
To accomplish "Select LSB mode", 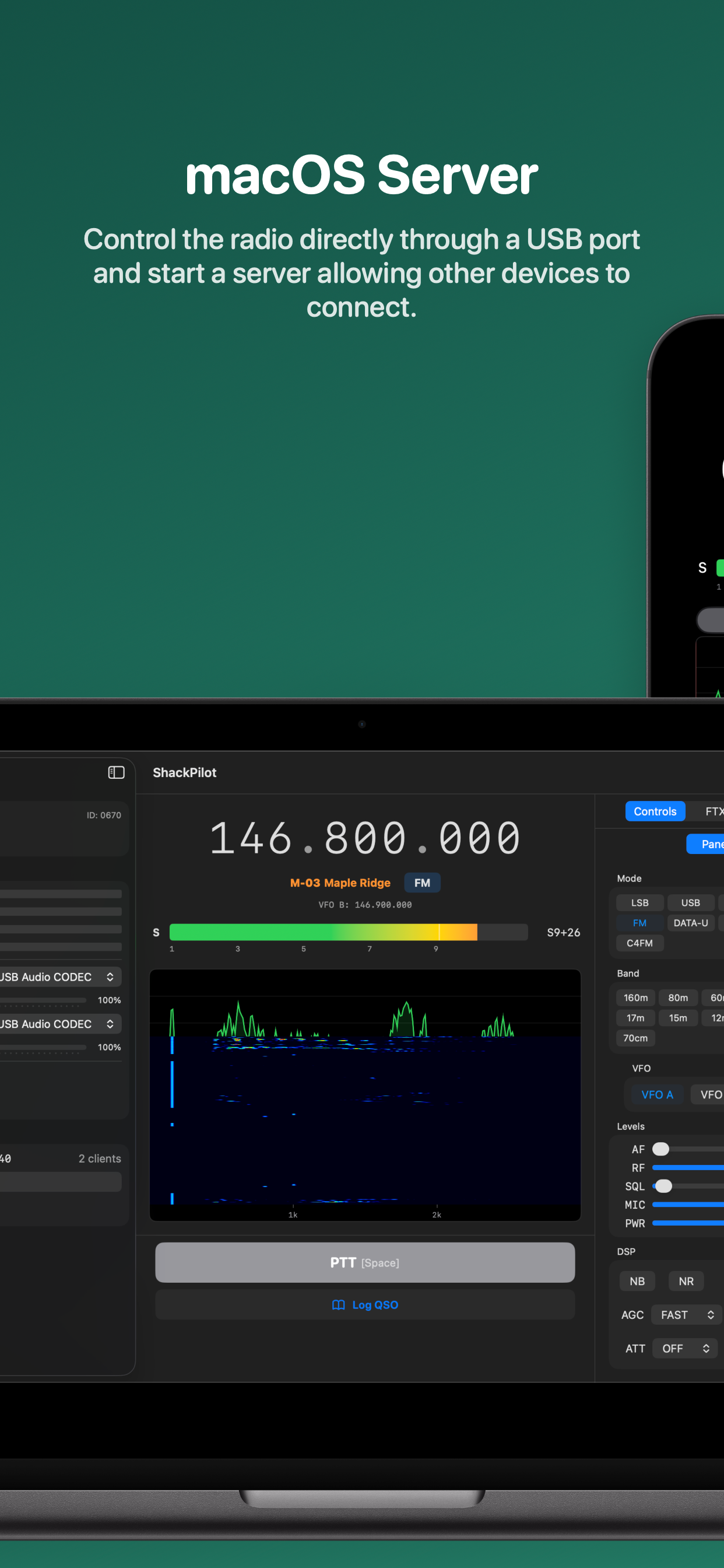I will [639, 902].
